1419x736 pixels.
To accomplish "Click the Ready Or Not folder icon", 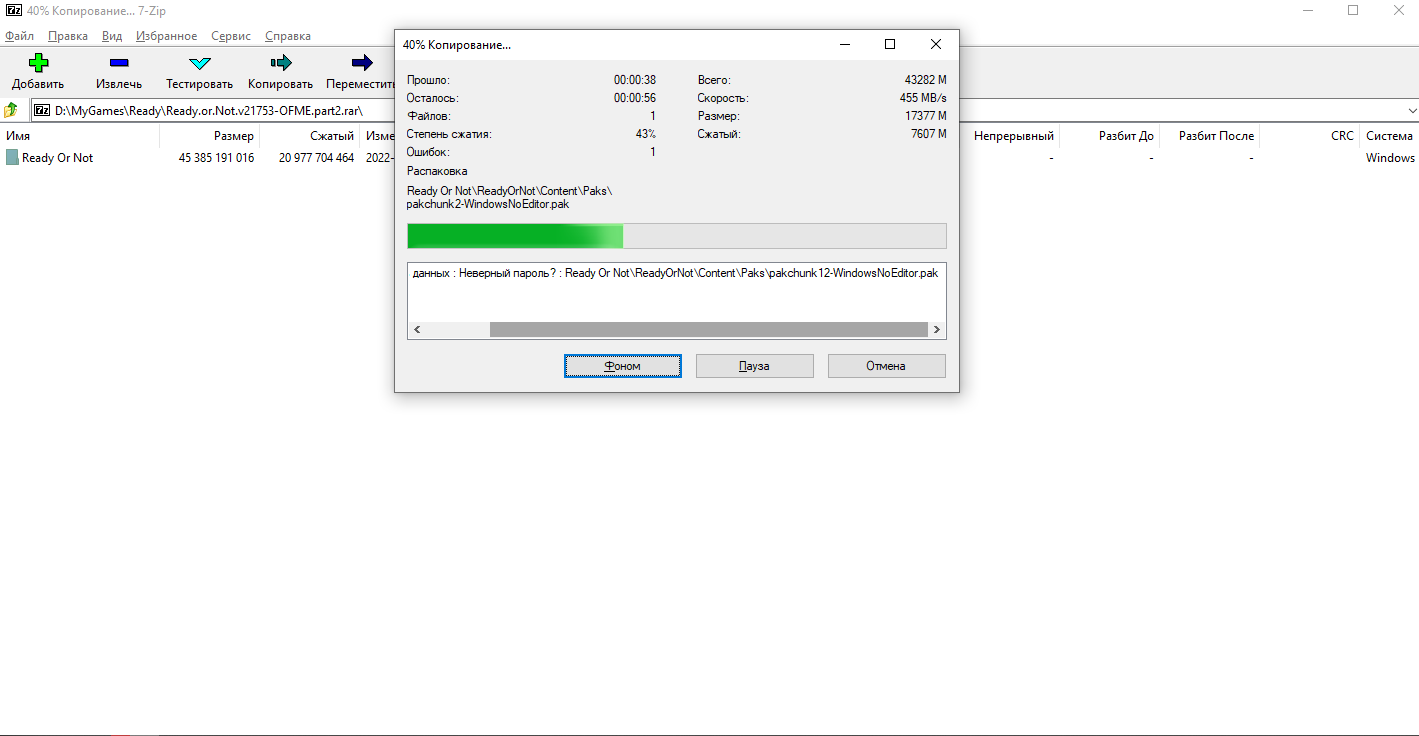I will tap(12, 158).
